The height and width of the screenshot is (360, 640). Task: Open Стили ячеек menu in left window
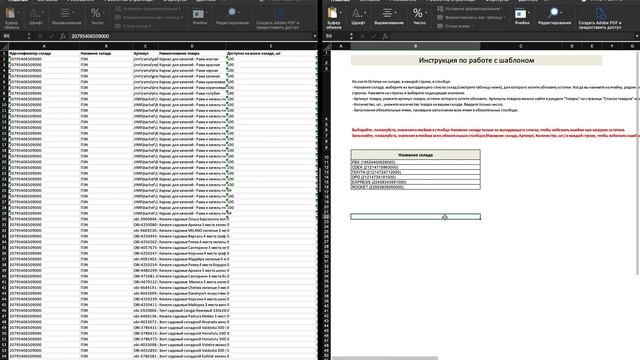coord(133,26)
